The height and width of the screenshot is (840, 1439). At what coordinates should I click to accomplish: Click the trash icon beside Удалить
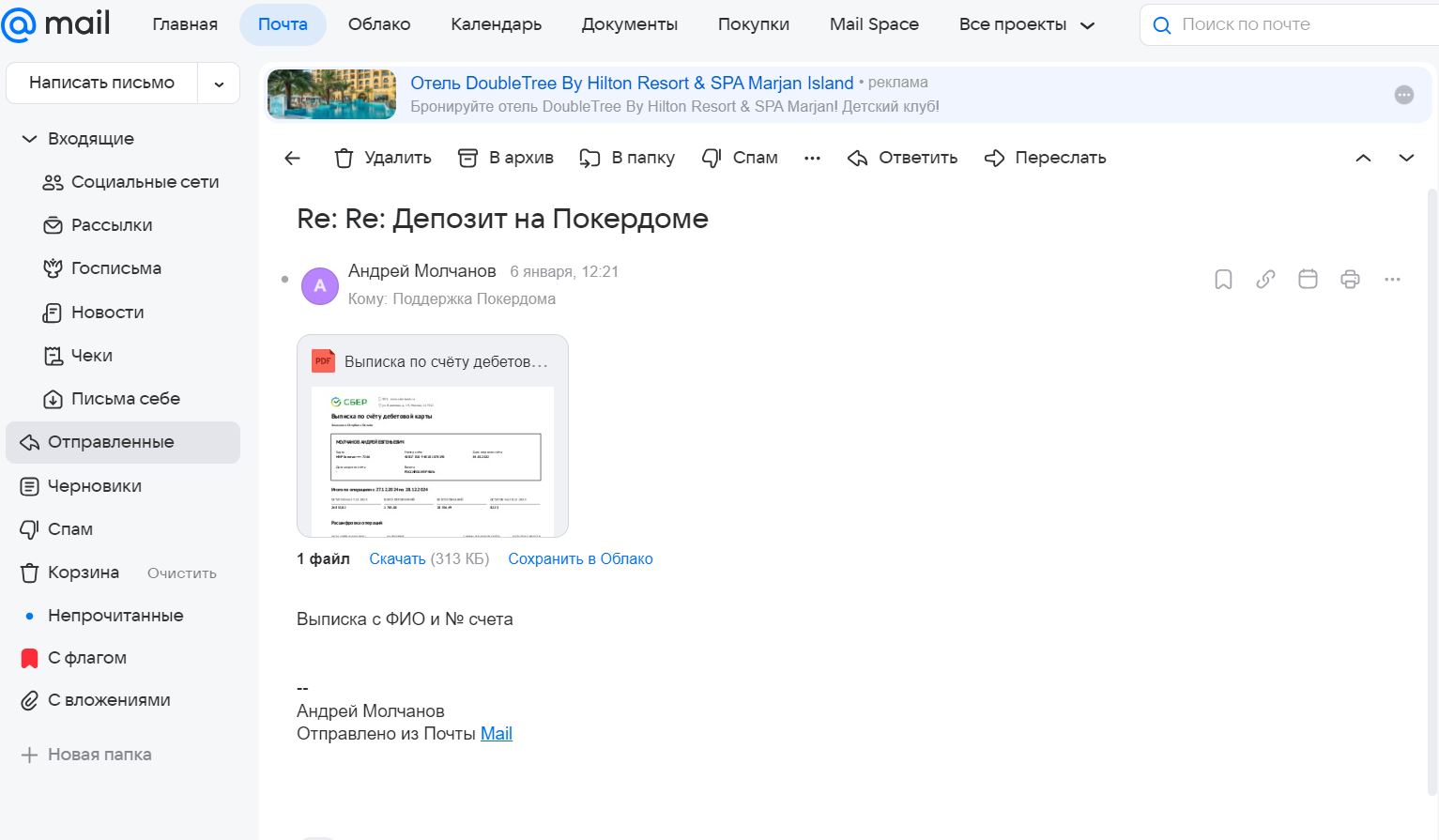(x=344, y=159)
